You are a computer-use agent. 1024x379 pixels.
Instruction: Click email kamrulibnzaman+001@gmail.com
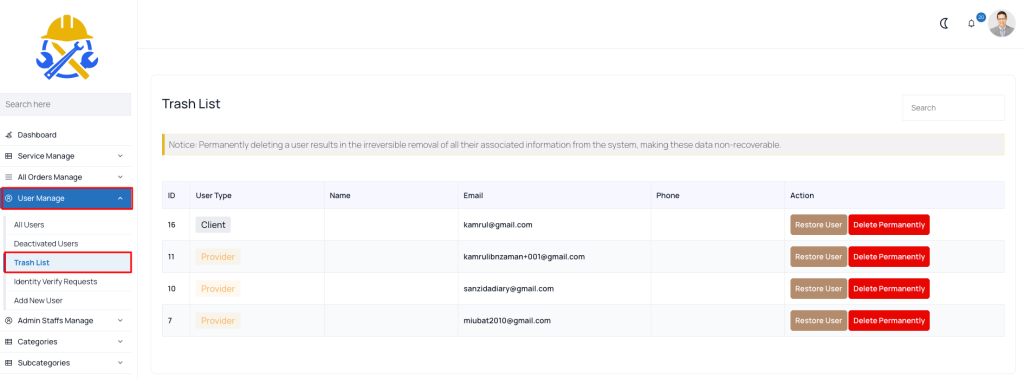524,257
